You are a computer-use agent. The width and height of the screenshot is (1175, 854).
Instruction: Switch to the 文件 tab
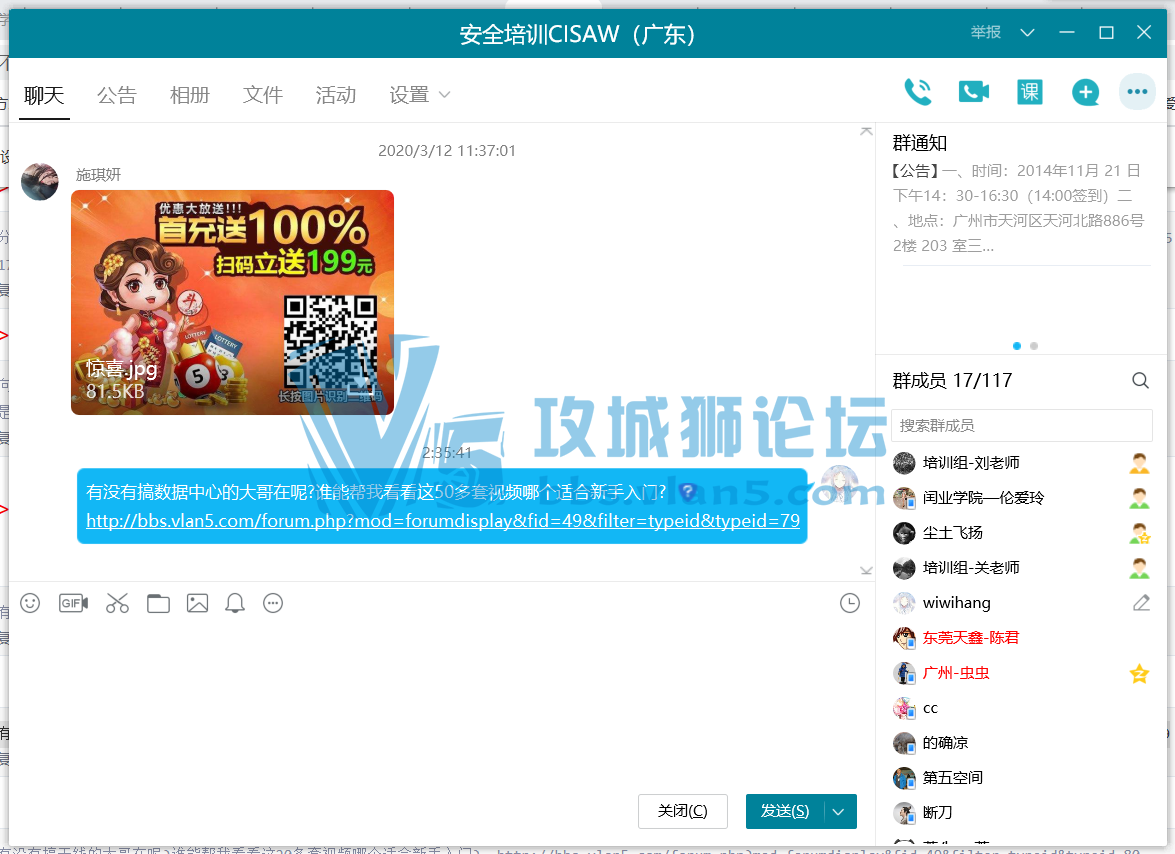262,95
